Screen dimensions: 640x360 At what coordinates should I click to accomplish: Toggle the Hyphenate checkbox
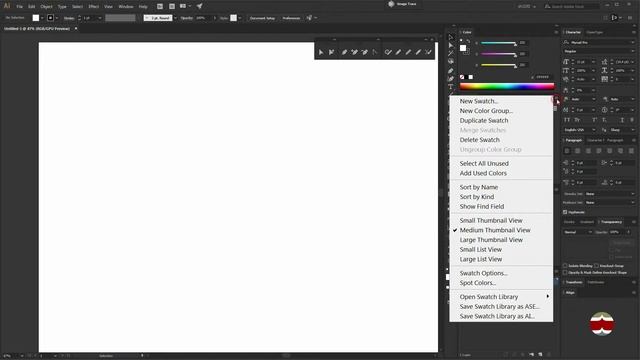pyautogui.click(x=565, y=212)
